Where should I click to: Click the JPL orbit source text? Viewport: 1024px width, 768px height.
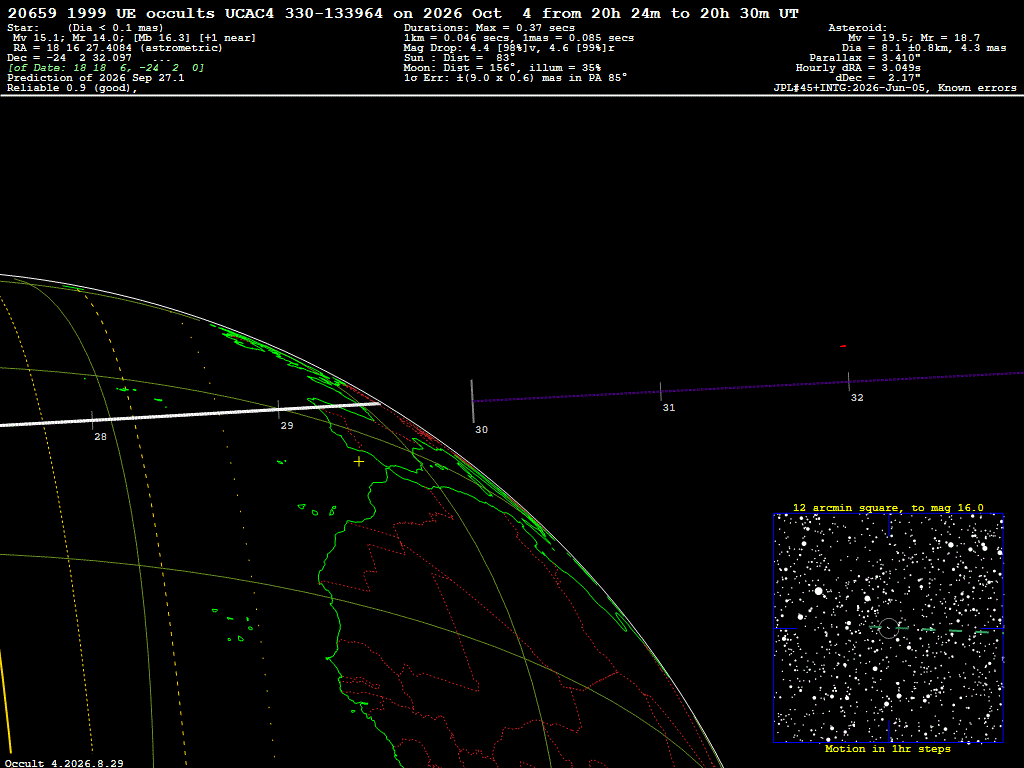coord(895,88)
